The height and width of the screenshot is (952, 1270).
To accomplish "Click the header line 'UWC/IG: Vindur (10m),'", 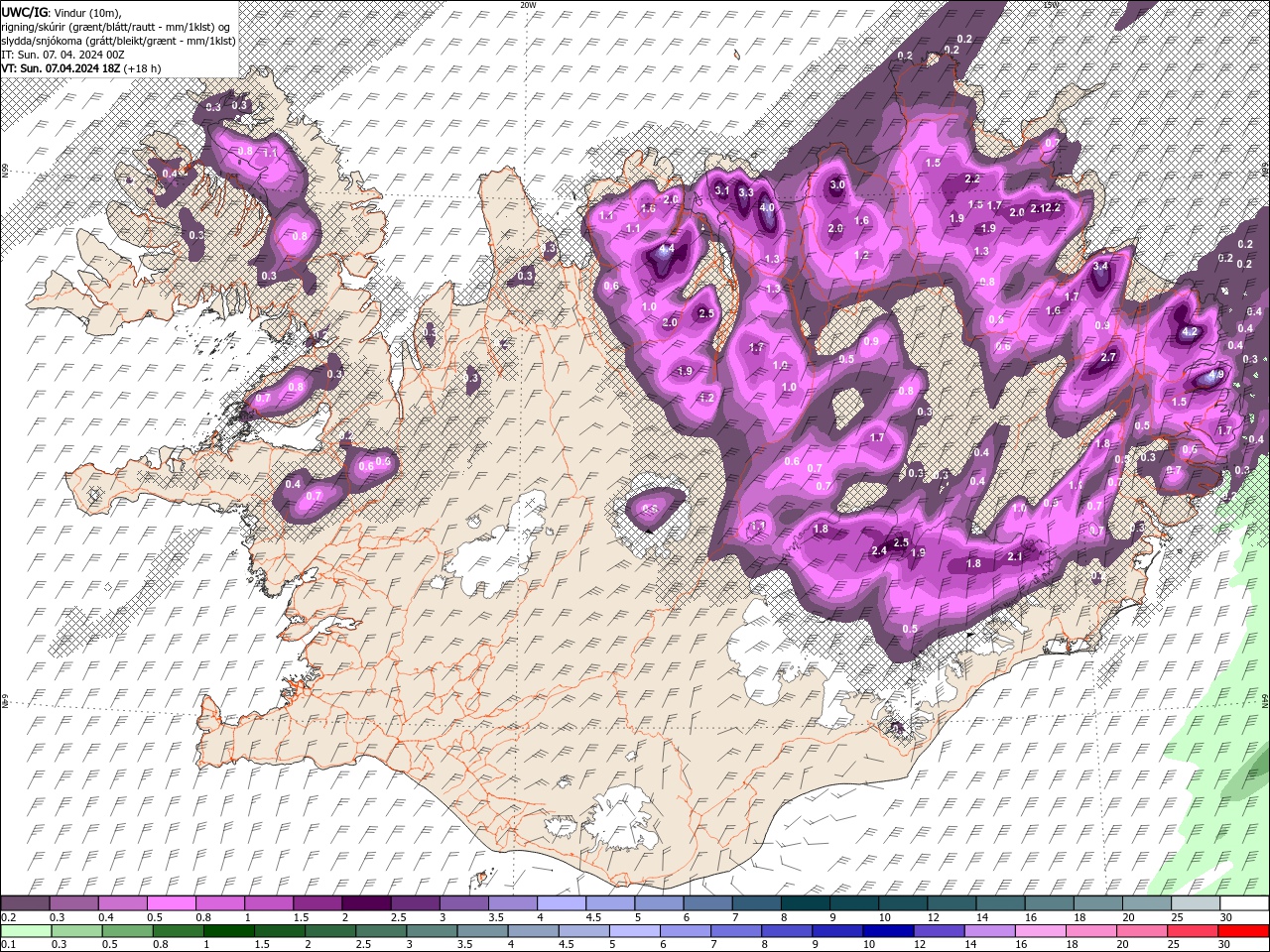I will [x=62, y=12].
